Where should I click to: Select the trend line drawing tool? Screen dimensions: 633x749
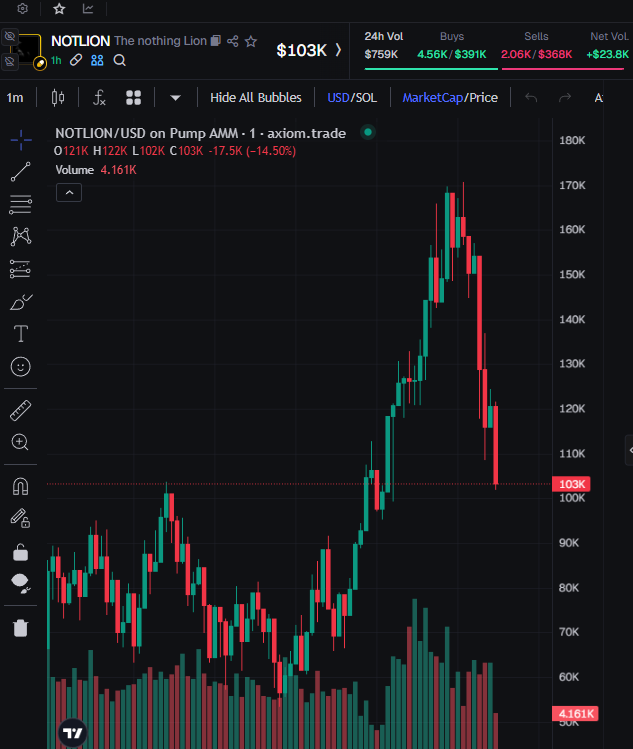[x=21, y=172]
